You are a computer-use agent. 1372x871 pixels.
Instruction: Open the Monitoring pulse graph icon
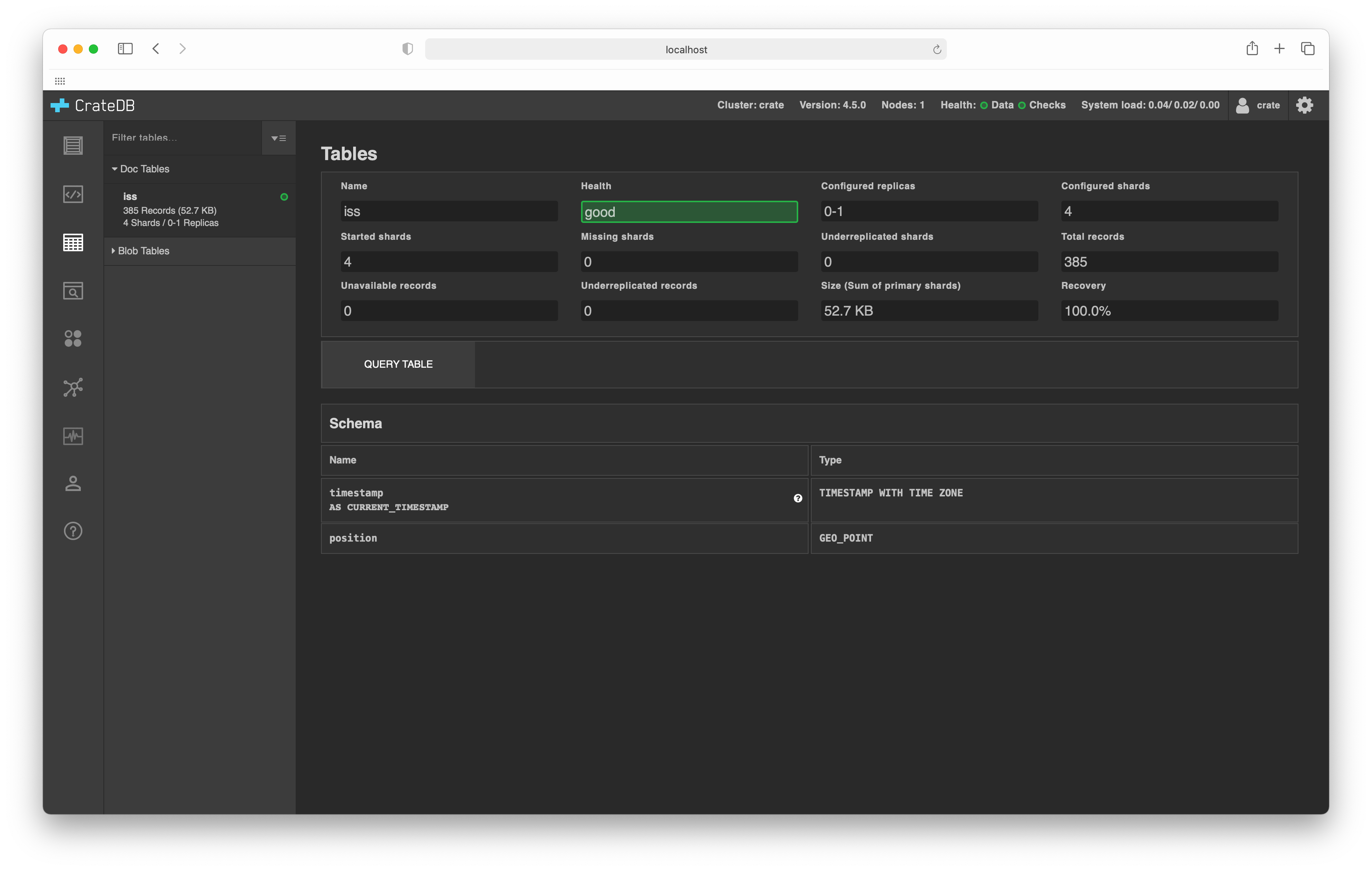click(x=73, y=436)
